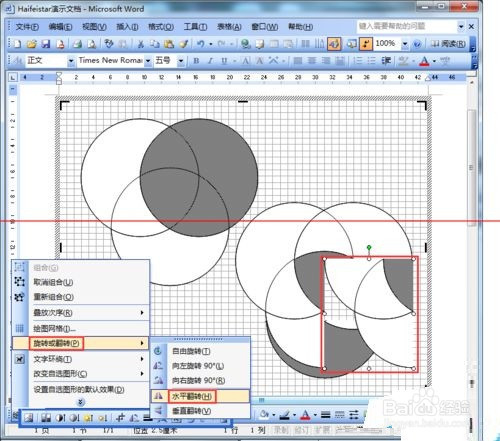Image resolution: width=500 pixels, height=441 pixels.
Task: Click More Contrast on picture toolbar
Action: pyautogui.click(x=60, y=417)
